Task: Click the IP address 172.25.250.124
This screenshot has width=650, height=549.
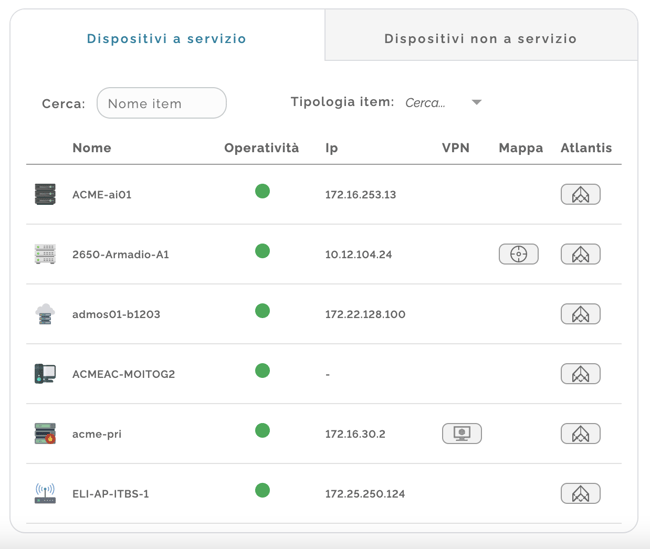Action: pyautogui.click(x=365, y=493)
